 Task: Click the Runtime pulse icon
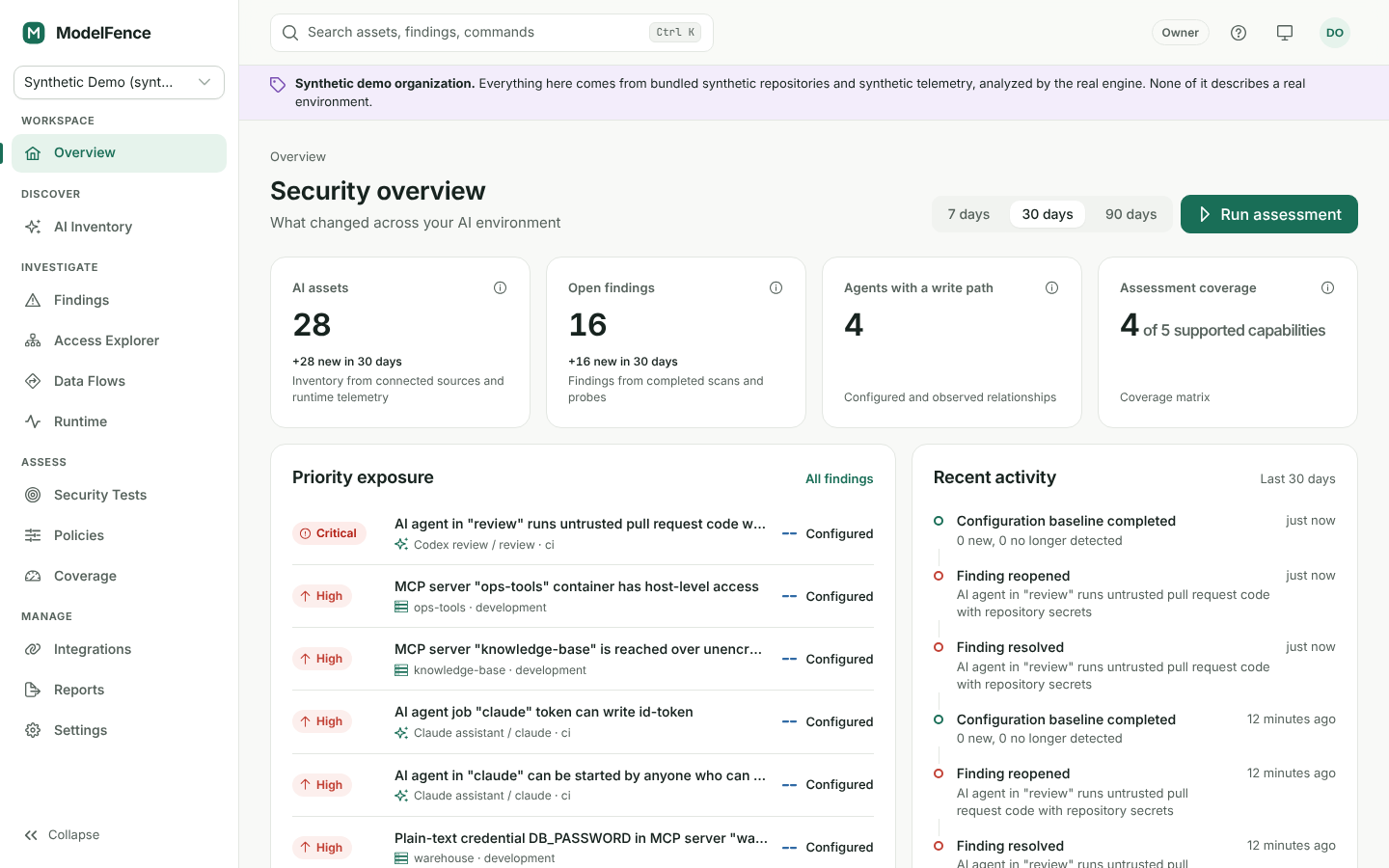pos(33,421)
